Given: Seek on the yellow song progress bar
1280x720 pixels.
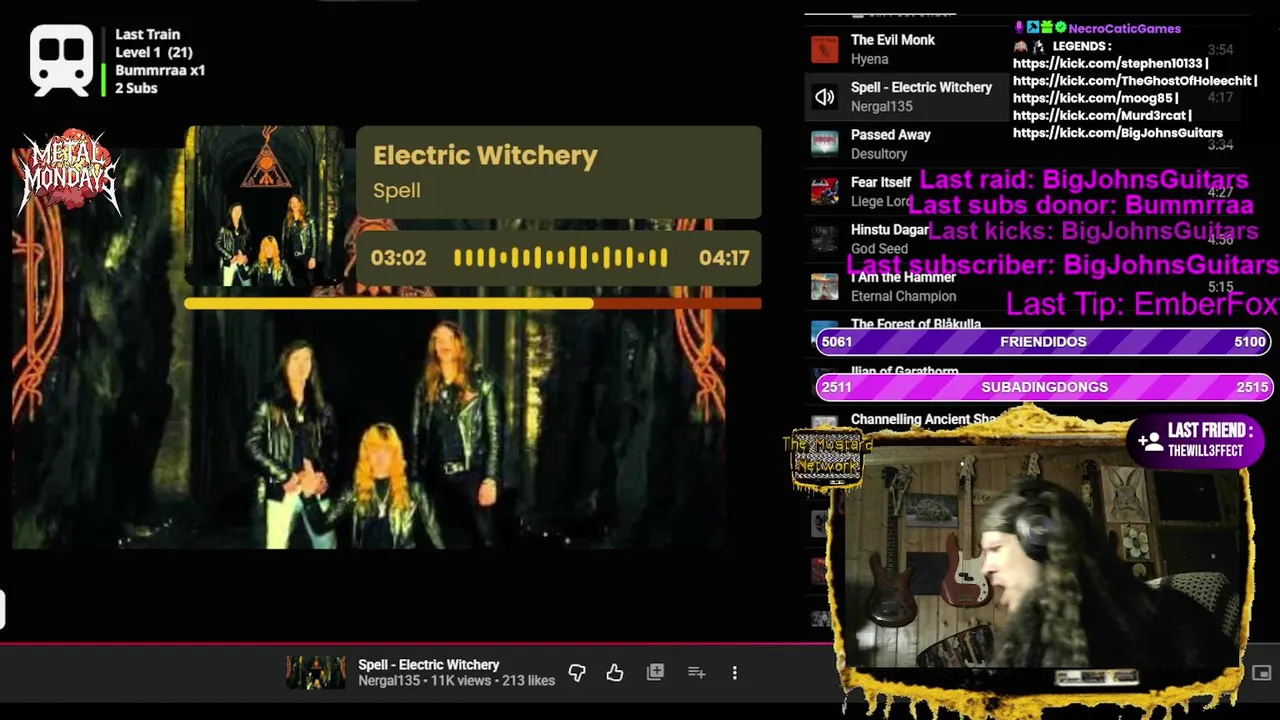Looking at the screenshot, I should click(x=472, y=303).
